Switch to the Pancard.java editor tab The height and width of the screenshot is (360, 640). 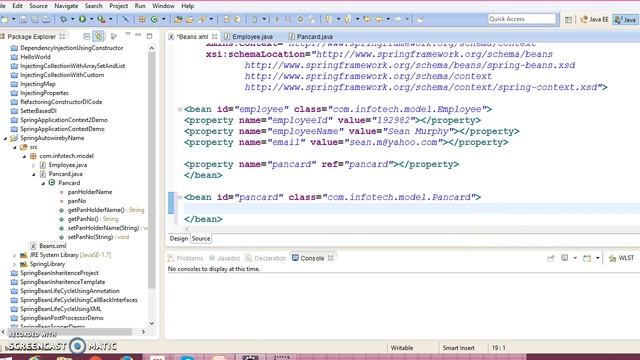[311, 37]
